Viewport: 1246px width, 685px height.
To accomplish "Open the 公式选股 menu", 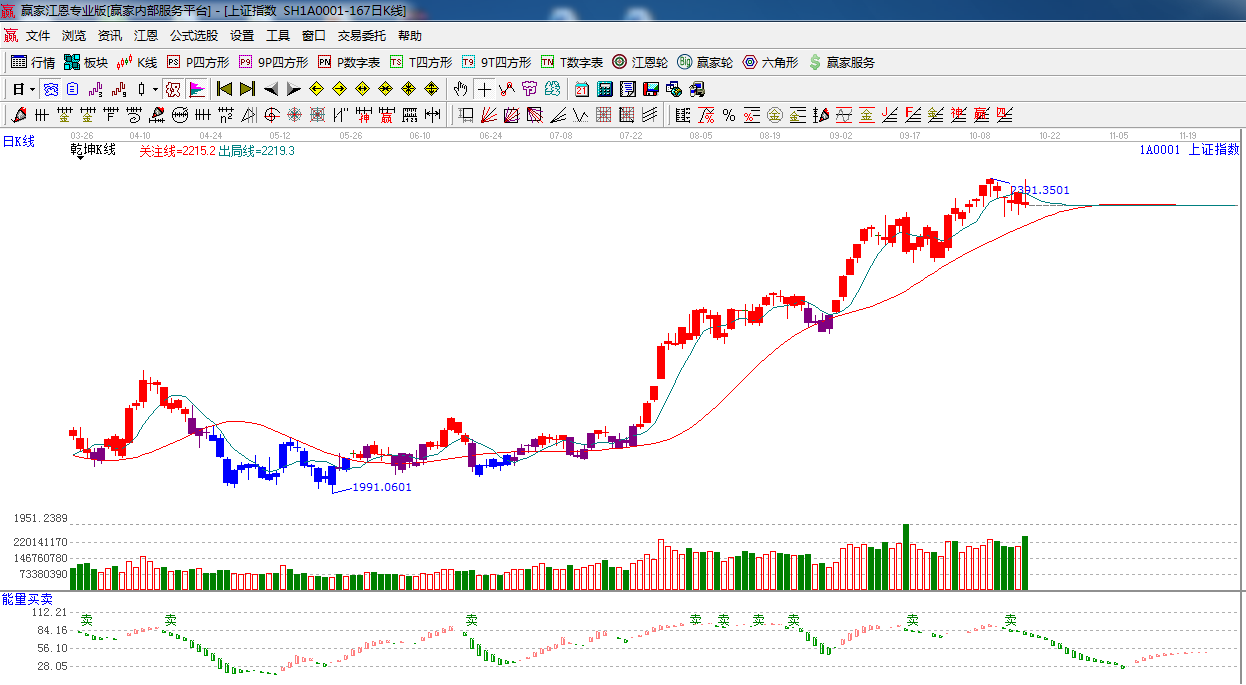I will [x=193, y=36].
